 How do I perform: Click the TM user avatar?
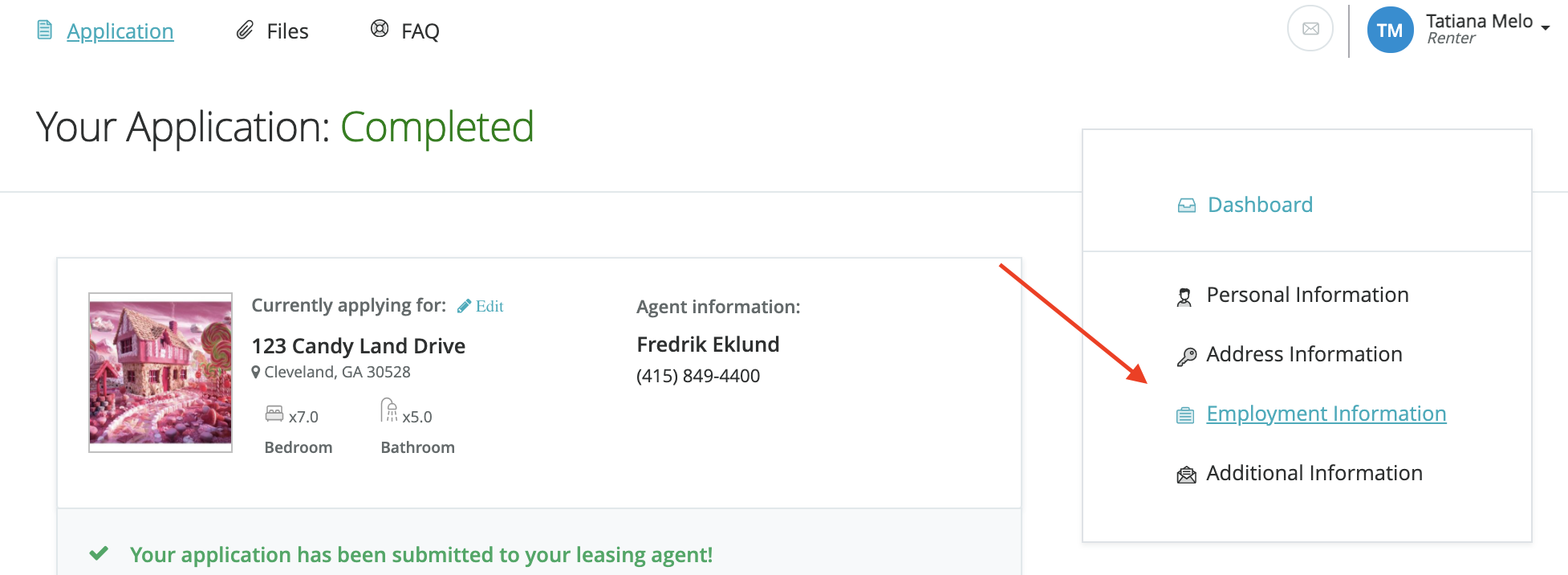(x=1390, y=31)
